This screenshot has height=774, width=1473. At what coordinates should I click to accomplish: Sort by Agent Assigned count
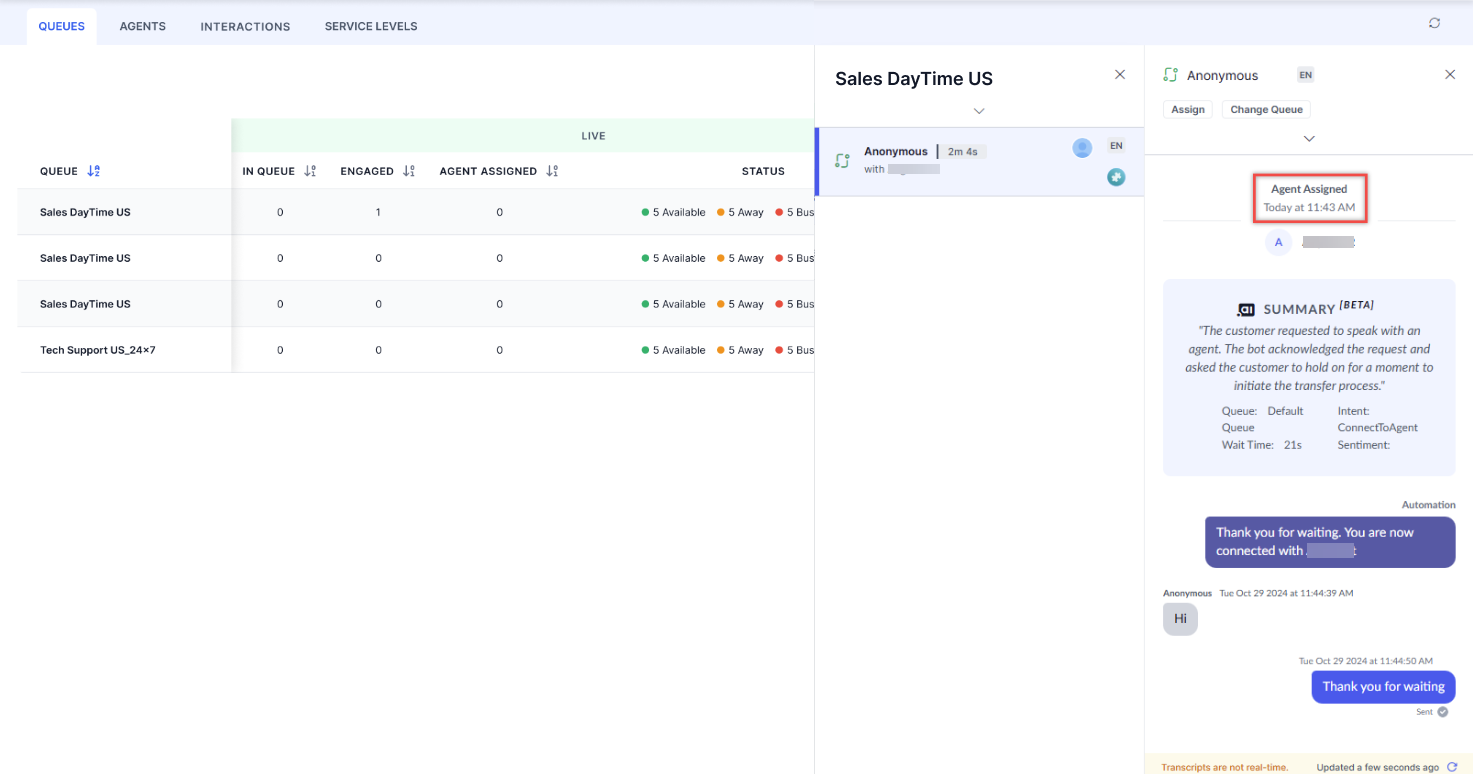coord(552,171)
